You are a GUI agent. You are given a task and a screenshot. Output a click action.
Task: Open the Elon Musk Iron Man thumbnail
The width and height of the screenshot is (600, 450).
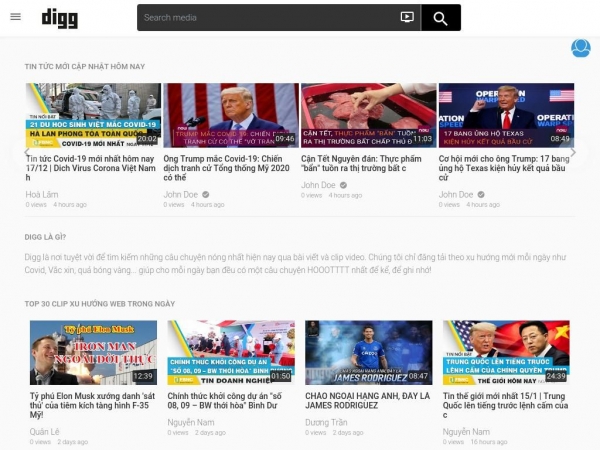click(93, 352)
